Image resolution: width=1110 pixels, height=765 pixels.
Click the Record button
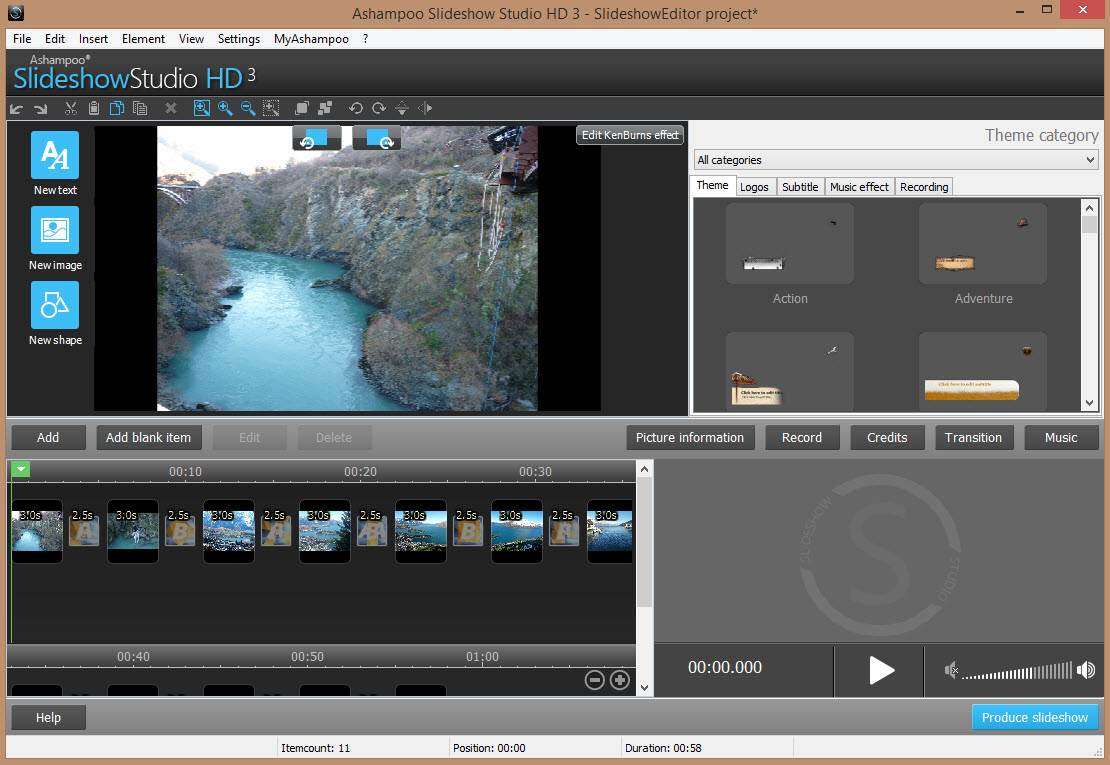click(802, 437)
